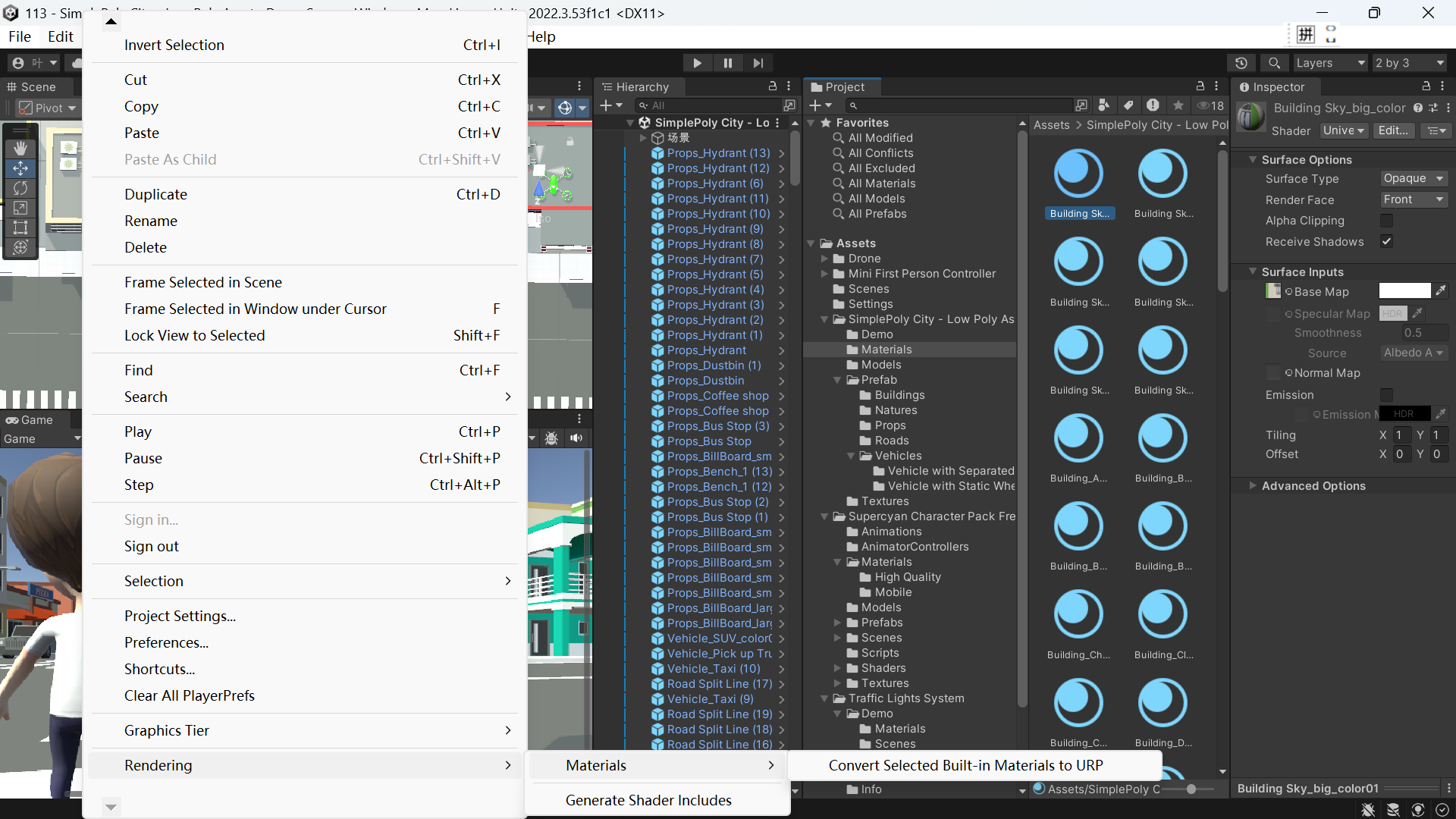Check the Normal Map checkbox
The image size is (1456, 819).
click(x=1273, y=372)
